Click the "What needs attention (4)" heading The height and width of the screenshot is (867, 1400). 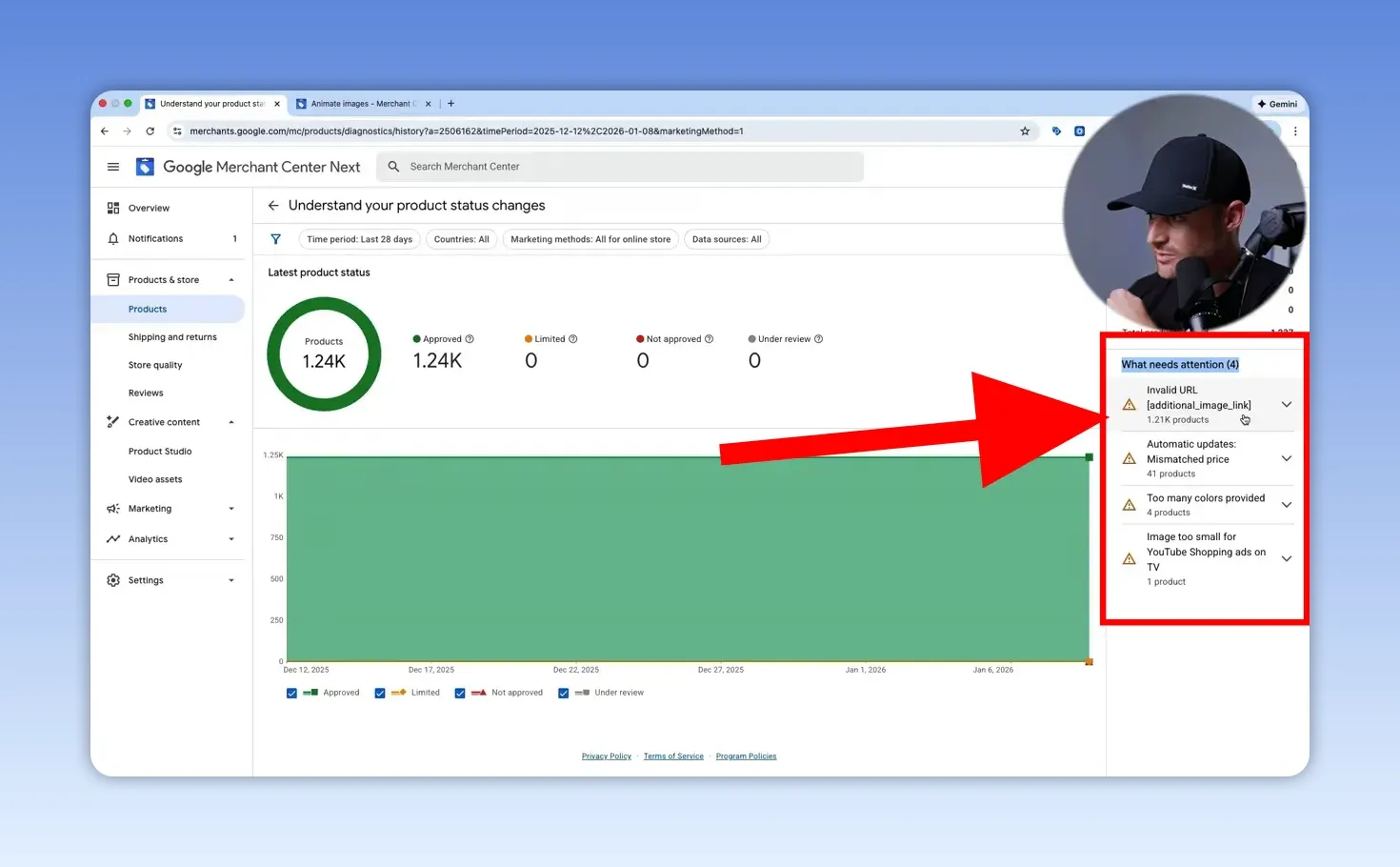(1180, 365)
